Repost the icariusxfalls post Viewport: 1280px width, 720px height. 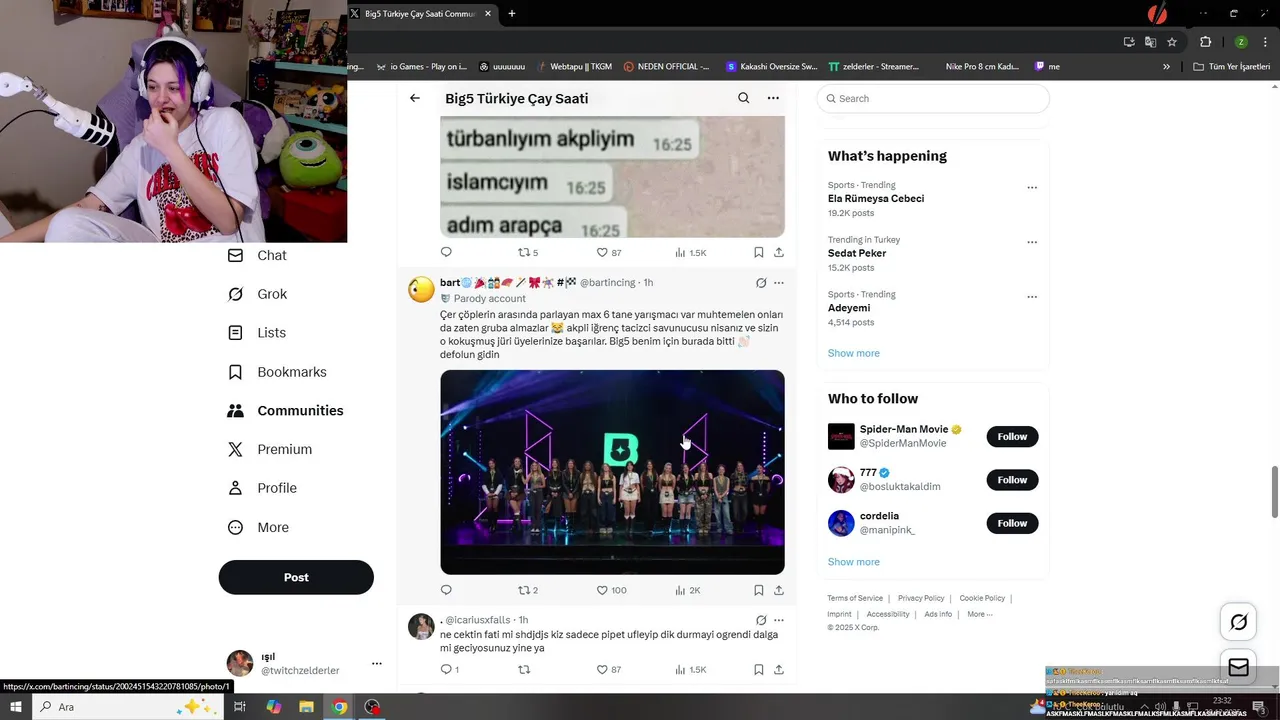click(x=523, y=669)
